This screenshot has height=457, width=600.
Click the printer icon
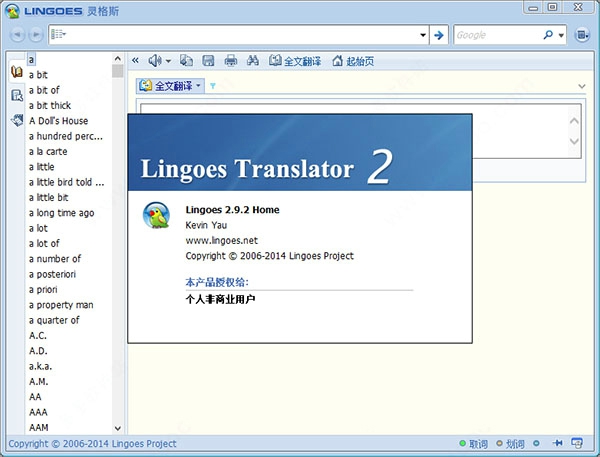pos(231,61)
